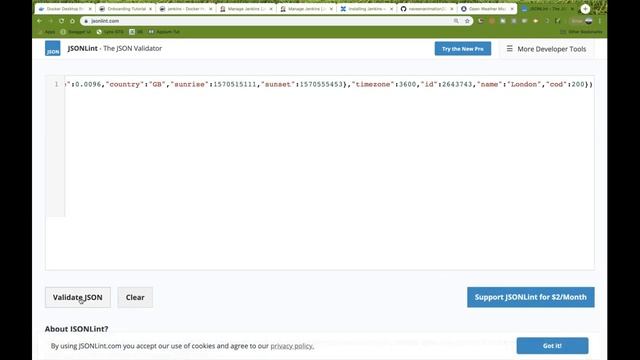
Task: Click the "GB" value in JSON
Action: click(157, 84)
